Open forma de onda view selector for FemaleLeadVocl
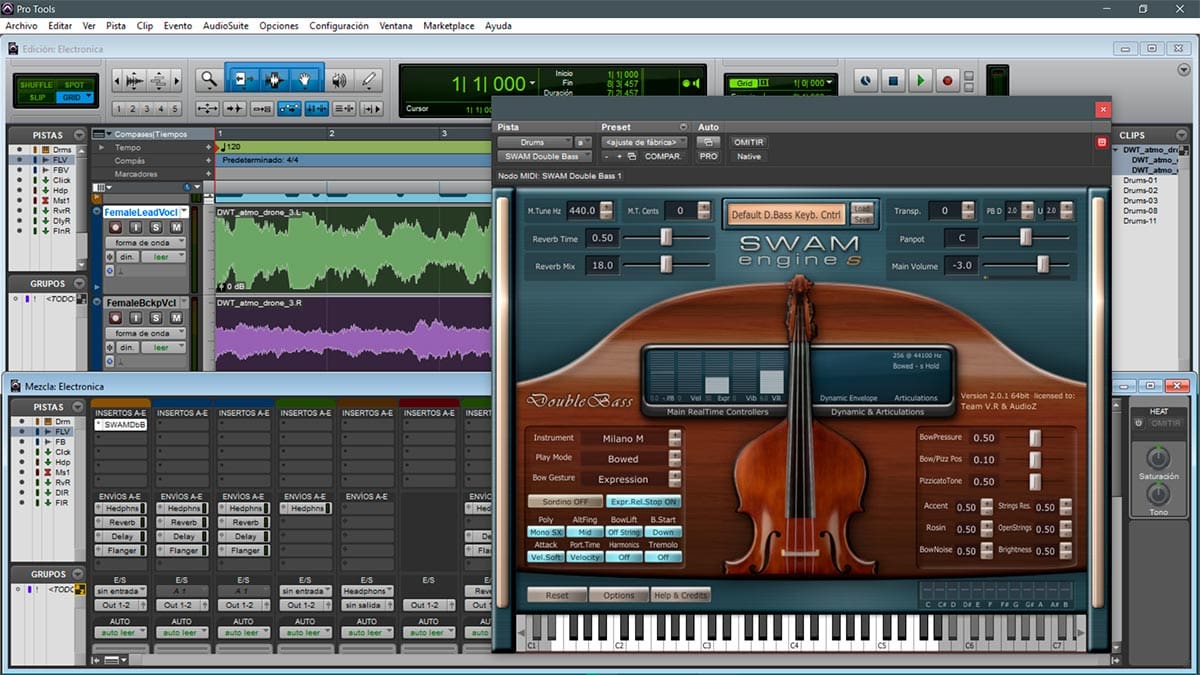The image size is (1200, 675). pyautogui.click(x=146, y=242)
